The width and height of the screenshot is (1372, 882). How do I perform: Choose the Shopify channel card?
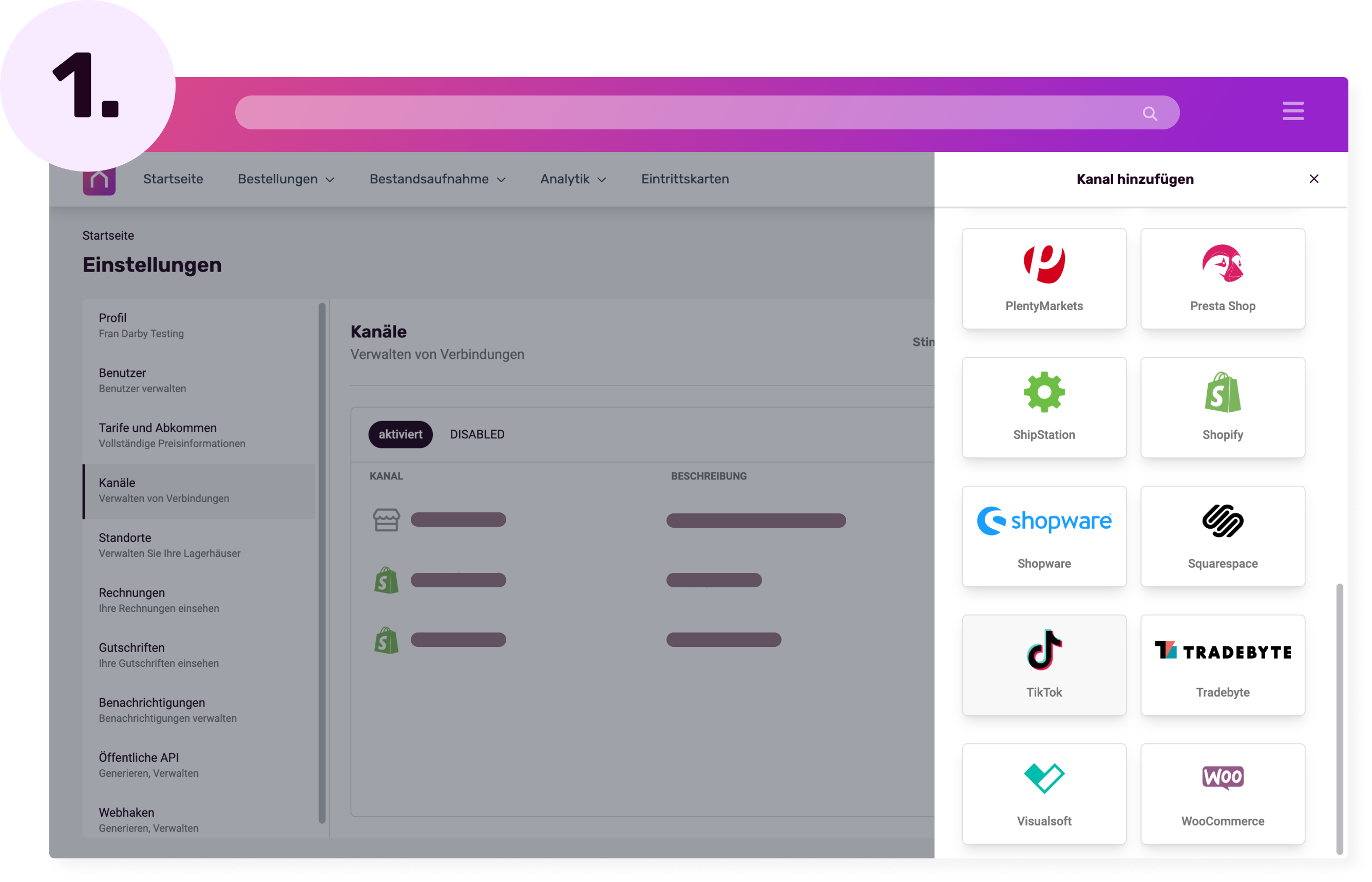tap(1222, 407)
